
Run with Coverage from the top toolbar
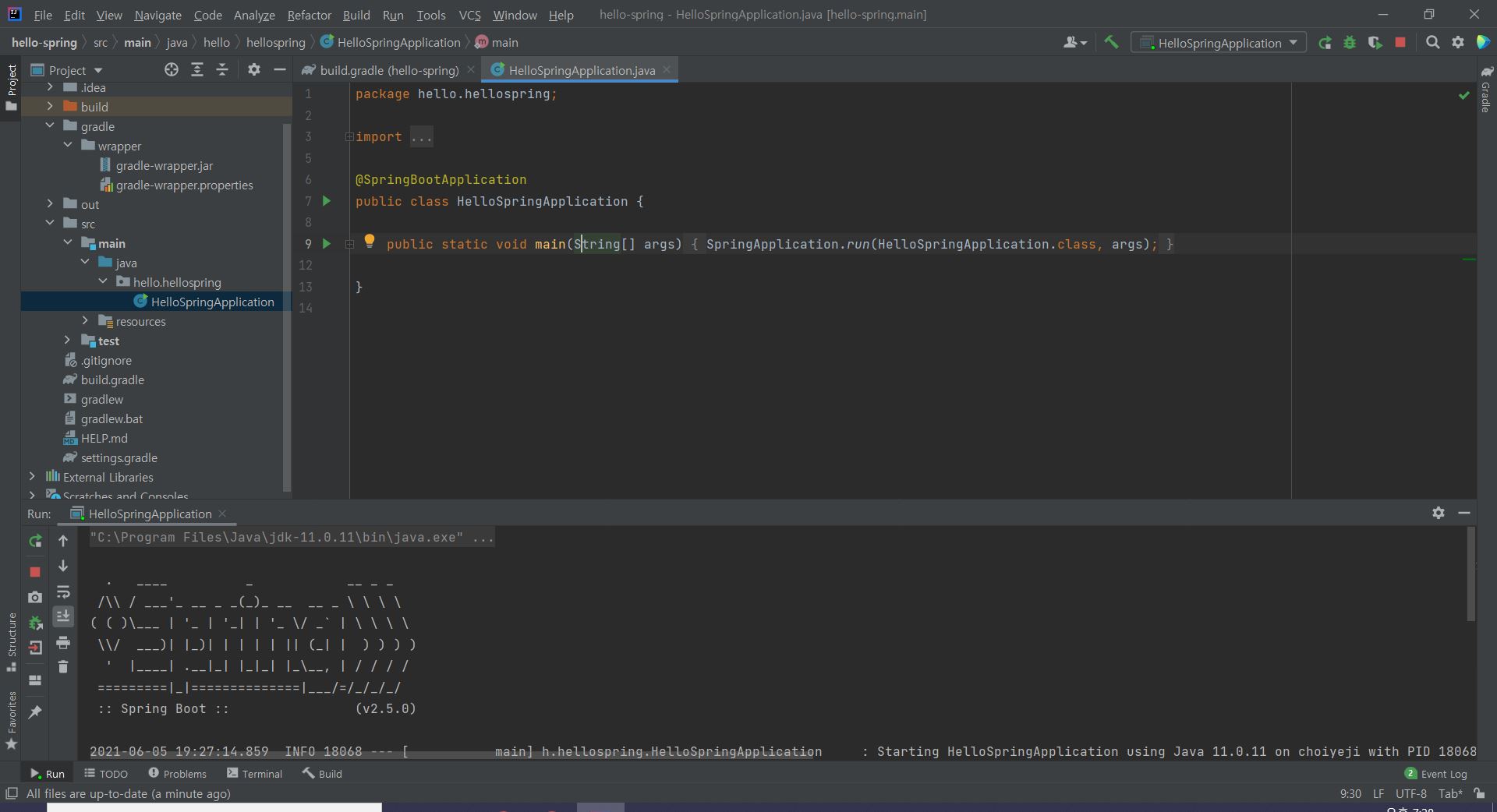pos(1375,43)
